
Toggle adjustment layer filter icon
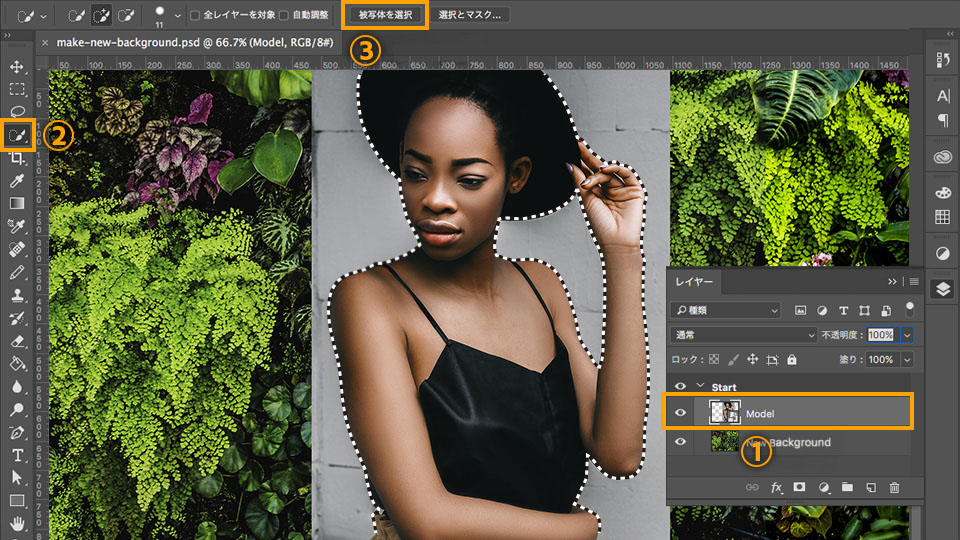pyautogui.click(x=822, y=310)
